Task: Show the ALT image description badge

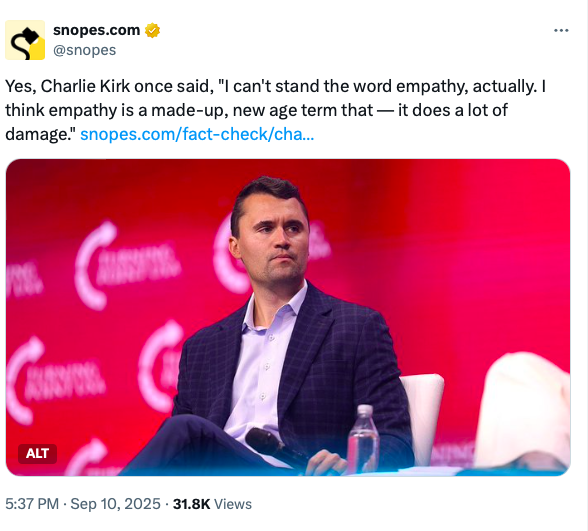Action: click(38, 454)
